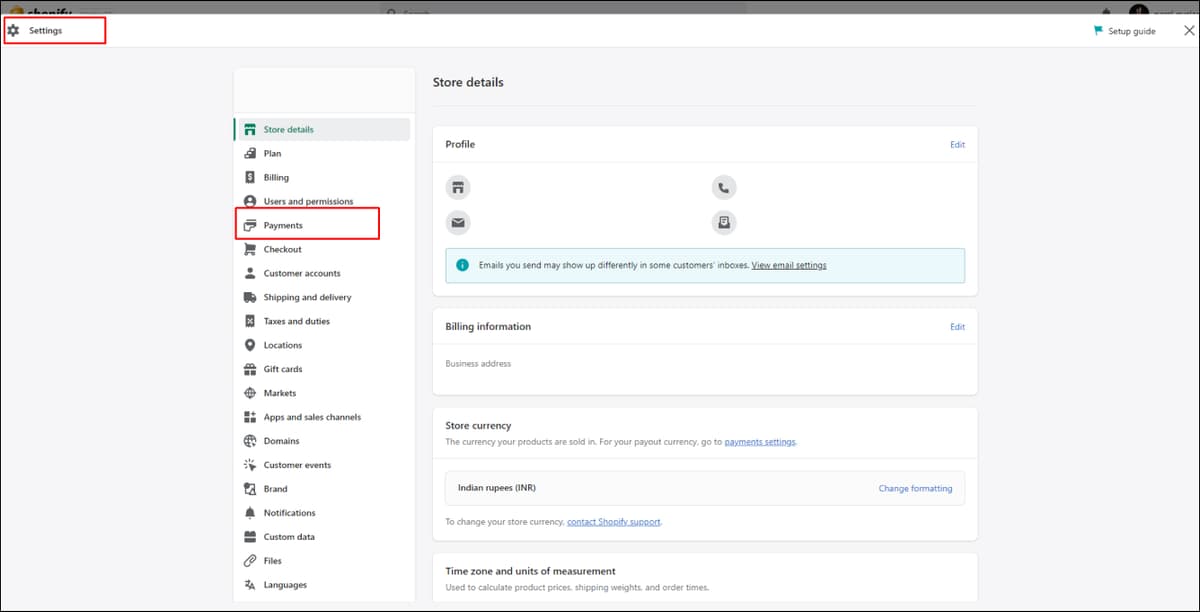1200x612 pixels.
Task: Click the Customer accounts person icon
Action: 250,274
